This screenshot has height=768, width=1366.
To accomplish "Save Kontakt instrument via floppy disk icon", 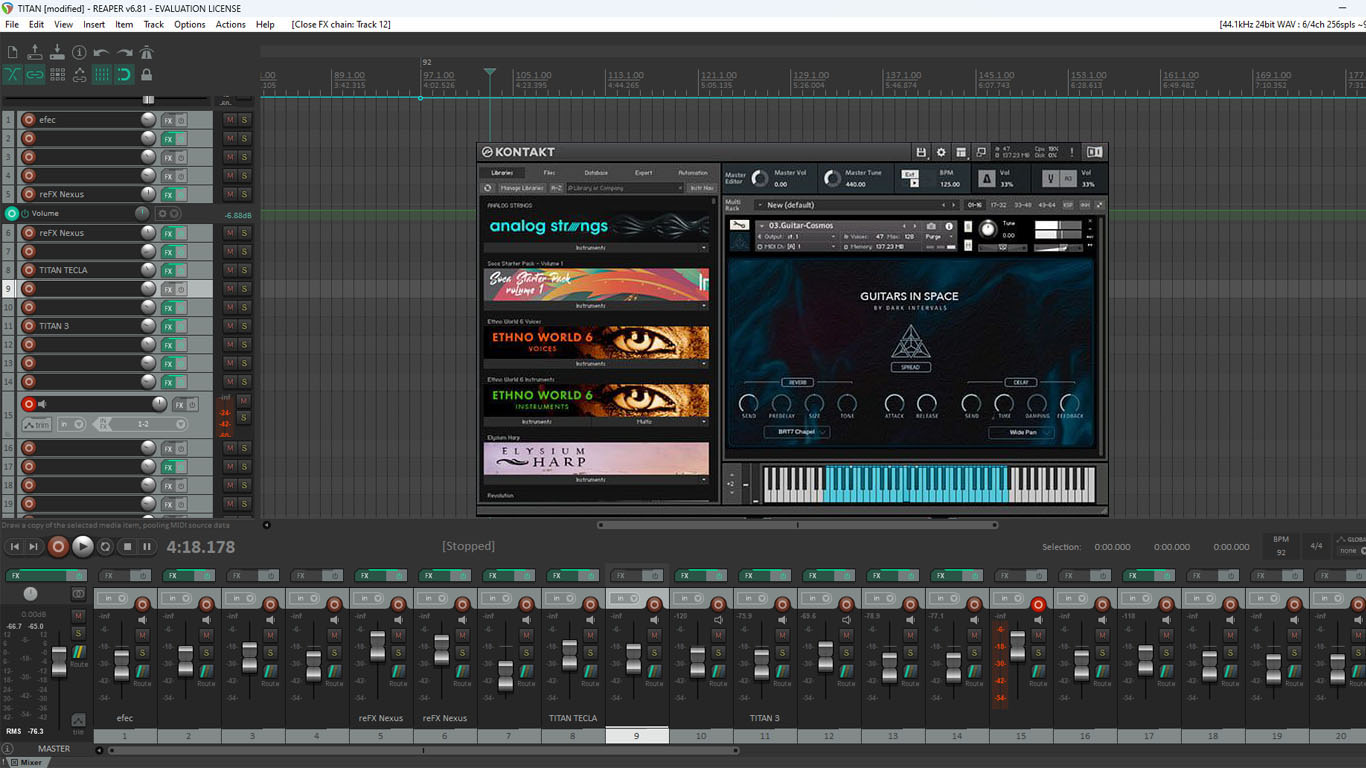I will (921, 152).
